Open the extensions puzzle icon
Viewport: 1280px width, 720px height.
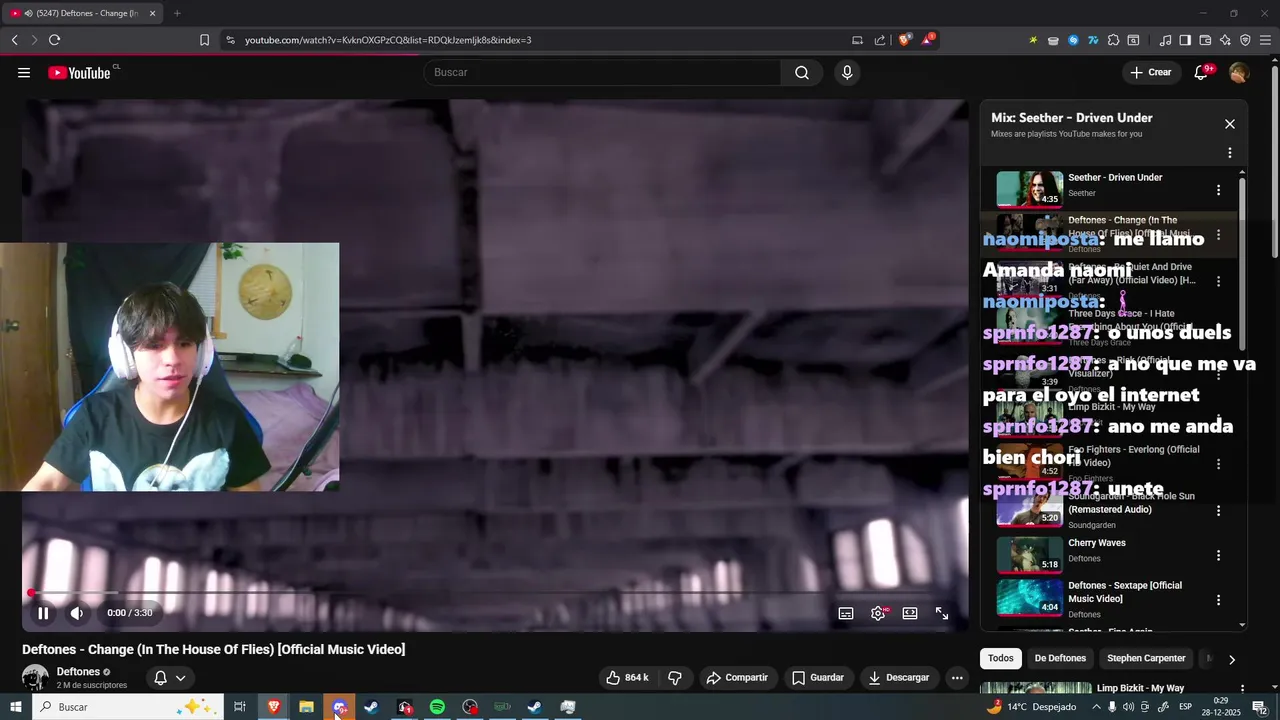[1113, 40]
